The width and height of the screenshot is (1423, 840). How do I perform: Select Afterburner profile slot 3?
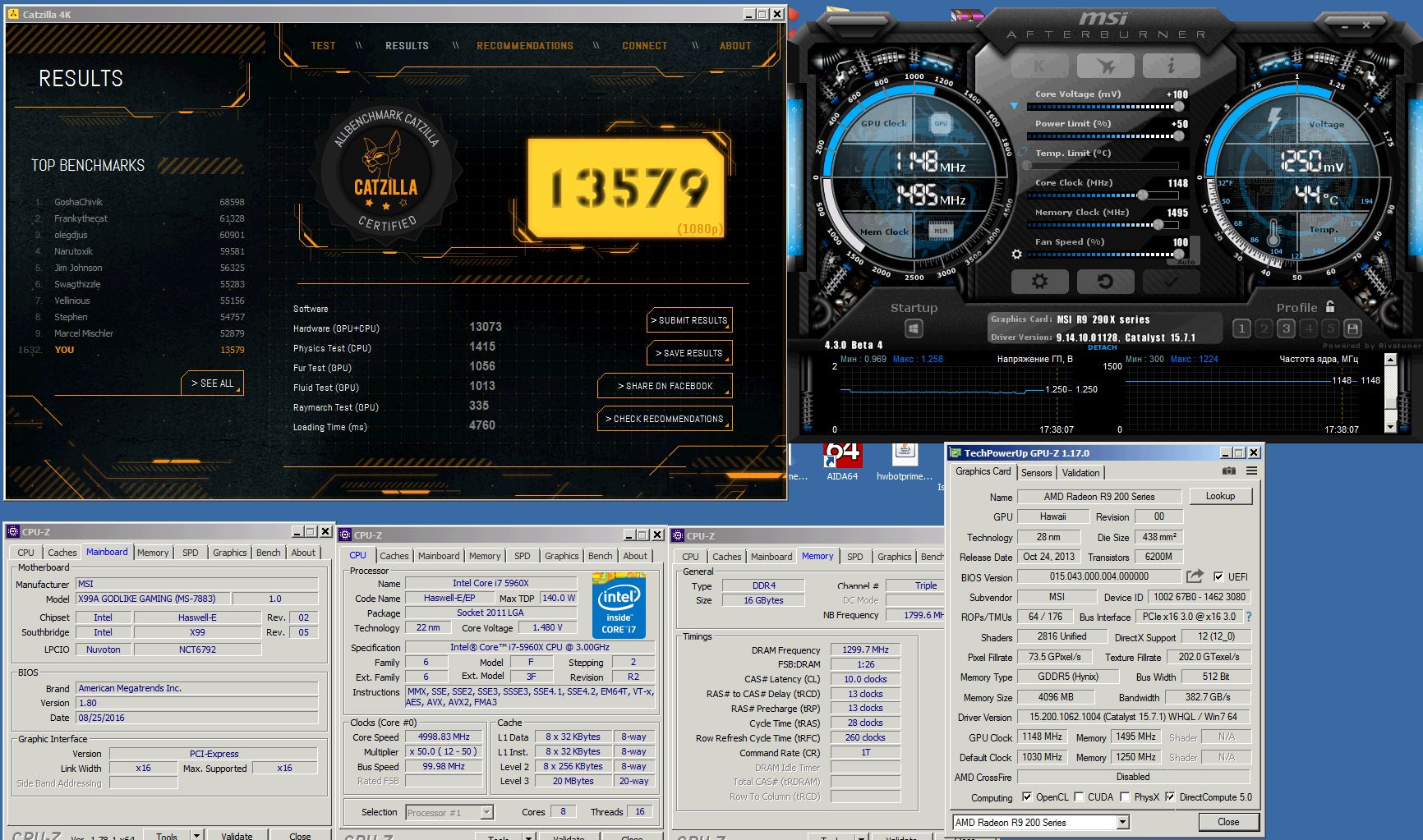click(1286, 329)
